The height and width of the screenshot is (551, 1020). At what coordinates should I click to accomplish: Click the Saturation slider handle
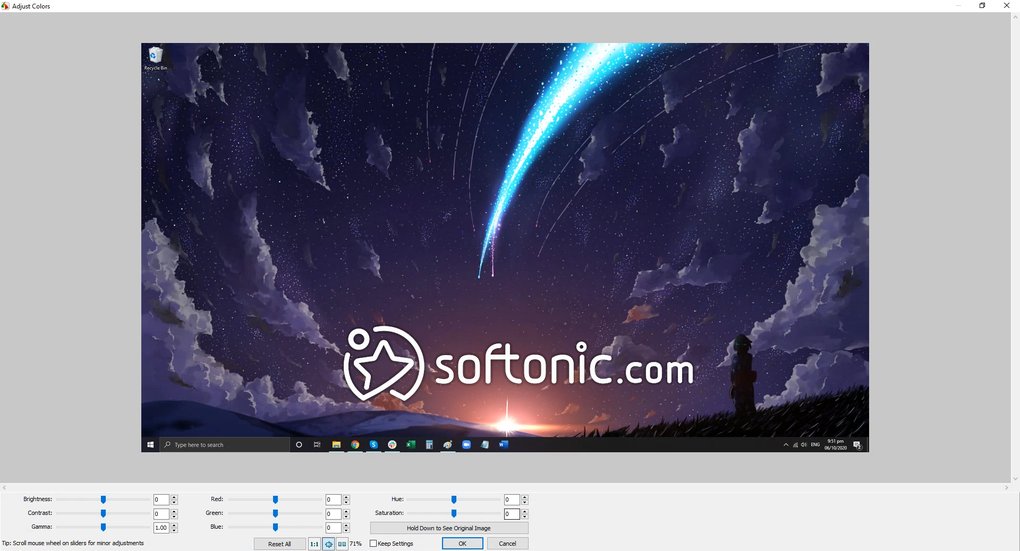(x=454, y=513)
